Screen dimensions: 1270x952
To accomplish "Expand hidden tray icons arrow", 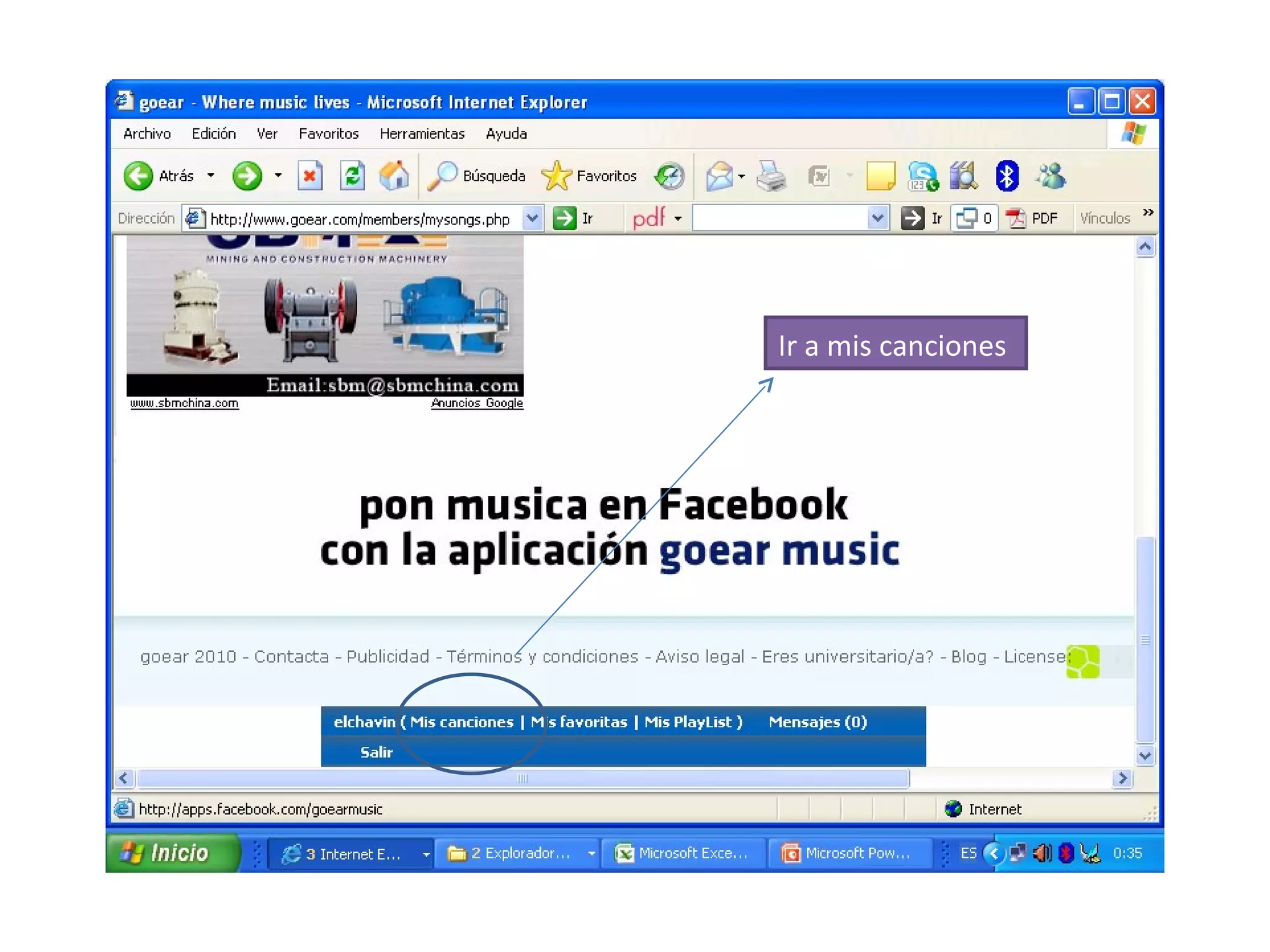I will coord(993,854).
